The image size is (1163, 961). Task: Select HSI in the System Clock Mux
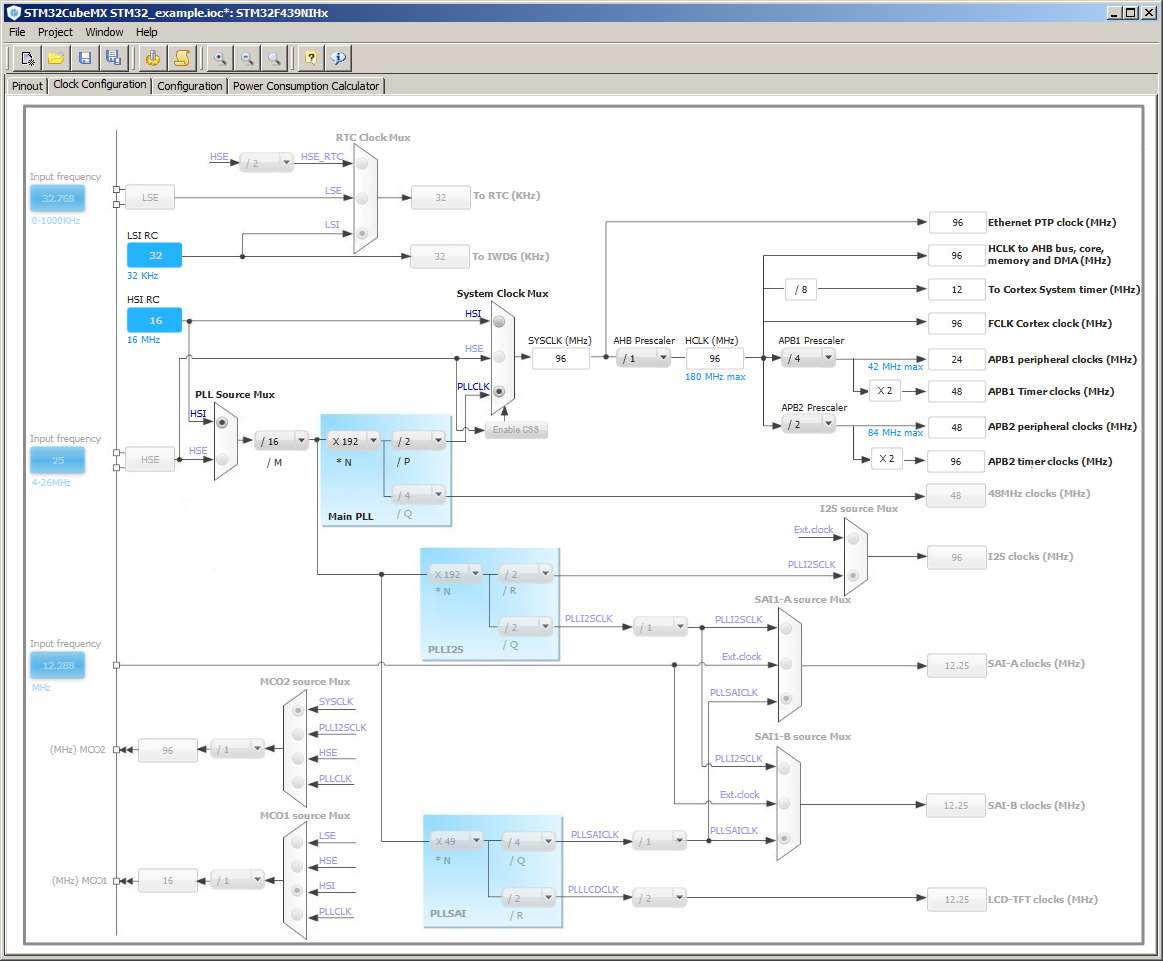pyautogui.click(x=499, y=321)
